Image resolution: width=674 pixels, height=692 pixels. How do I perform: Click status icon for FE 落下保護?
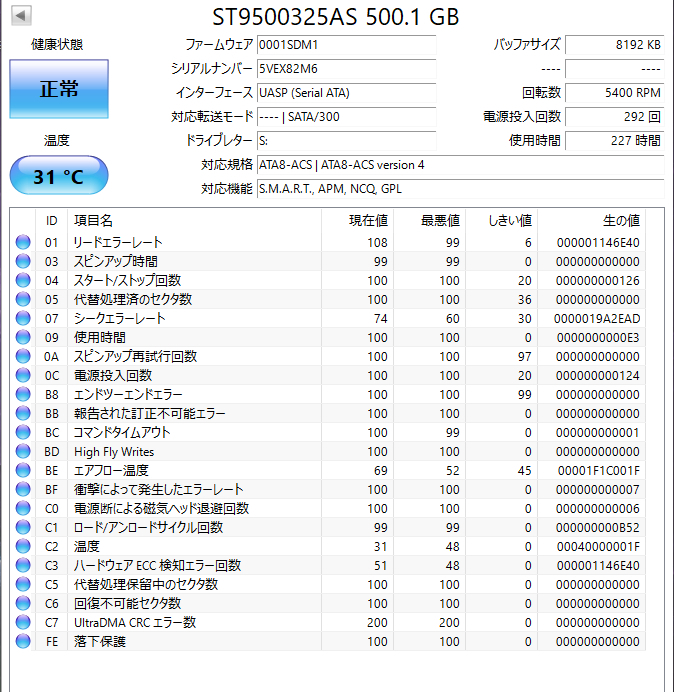pos(23,641)
